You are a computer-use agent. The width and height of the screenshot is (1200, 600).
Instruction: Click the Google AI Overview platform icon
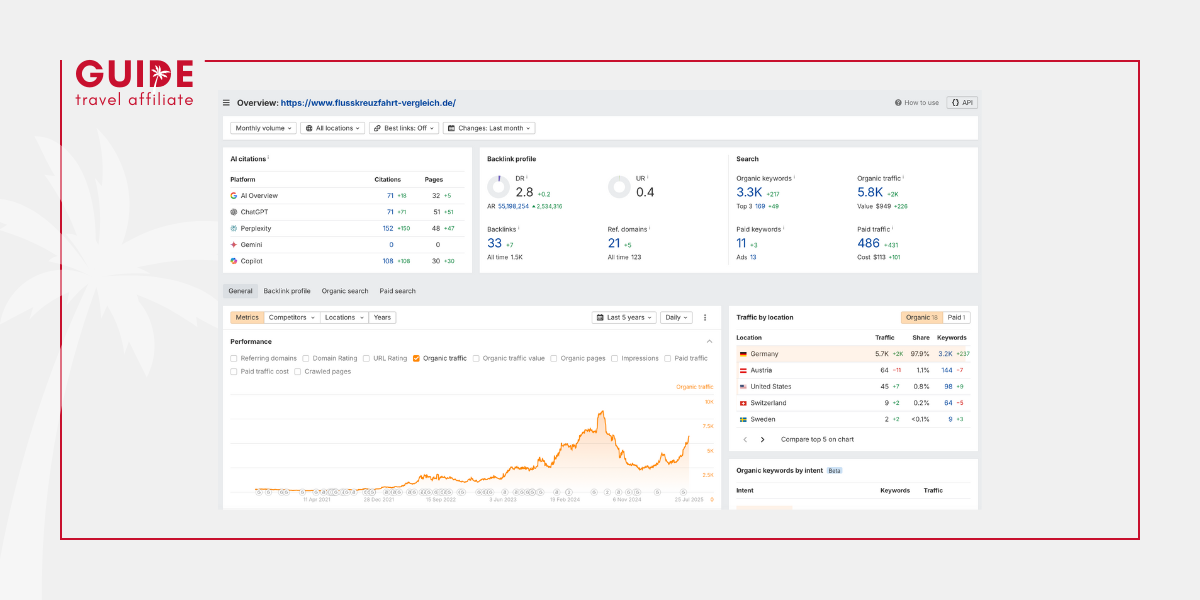point(233,196)
